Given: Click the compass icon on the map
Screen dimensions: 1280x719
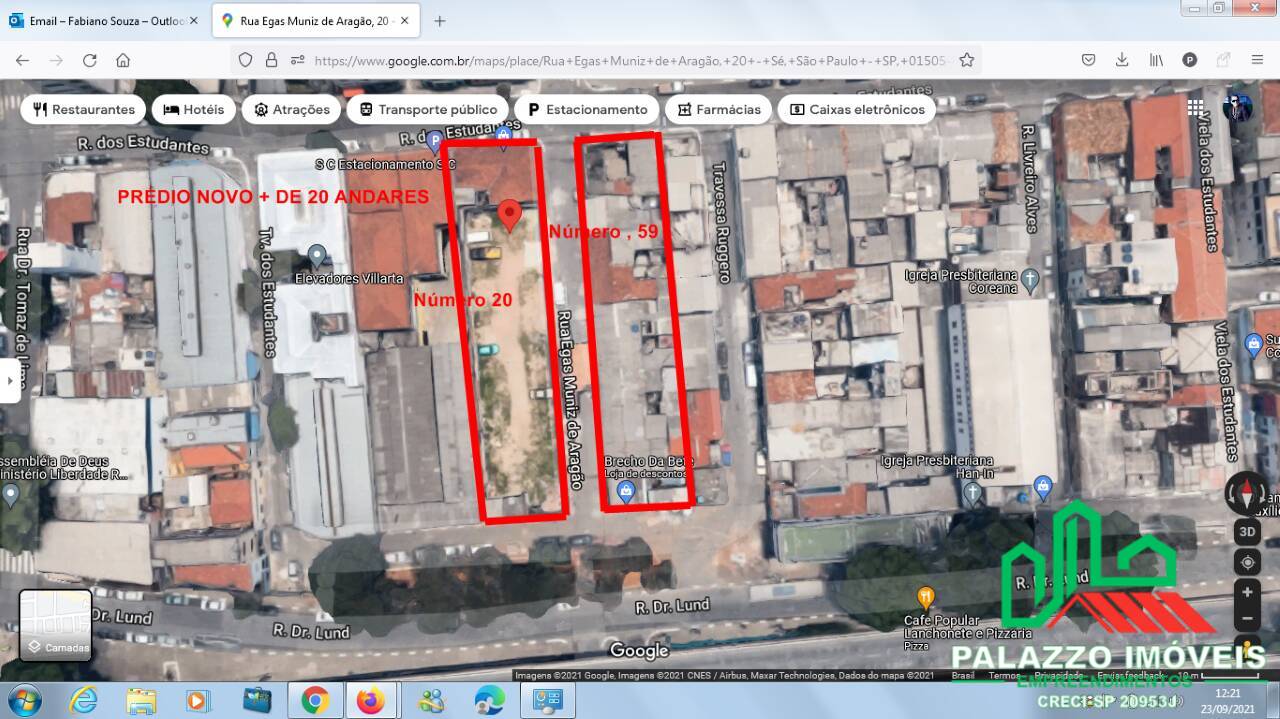Looking at the screenshot, I should tap(1247, 493).
